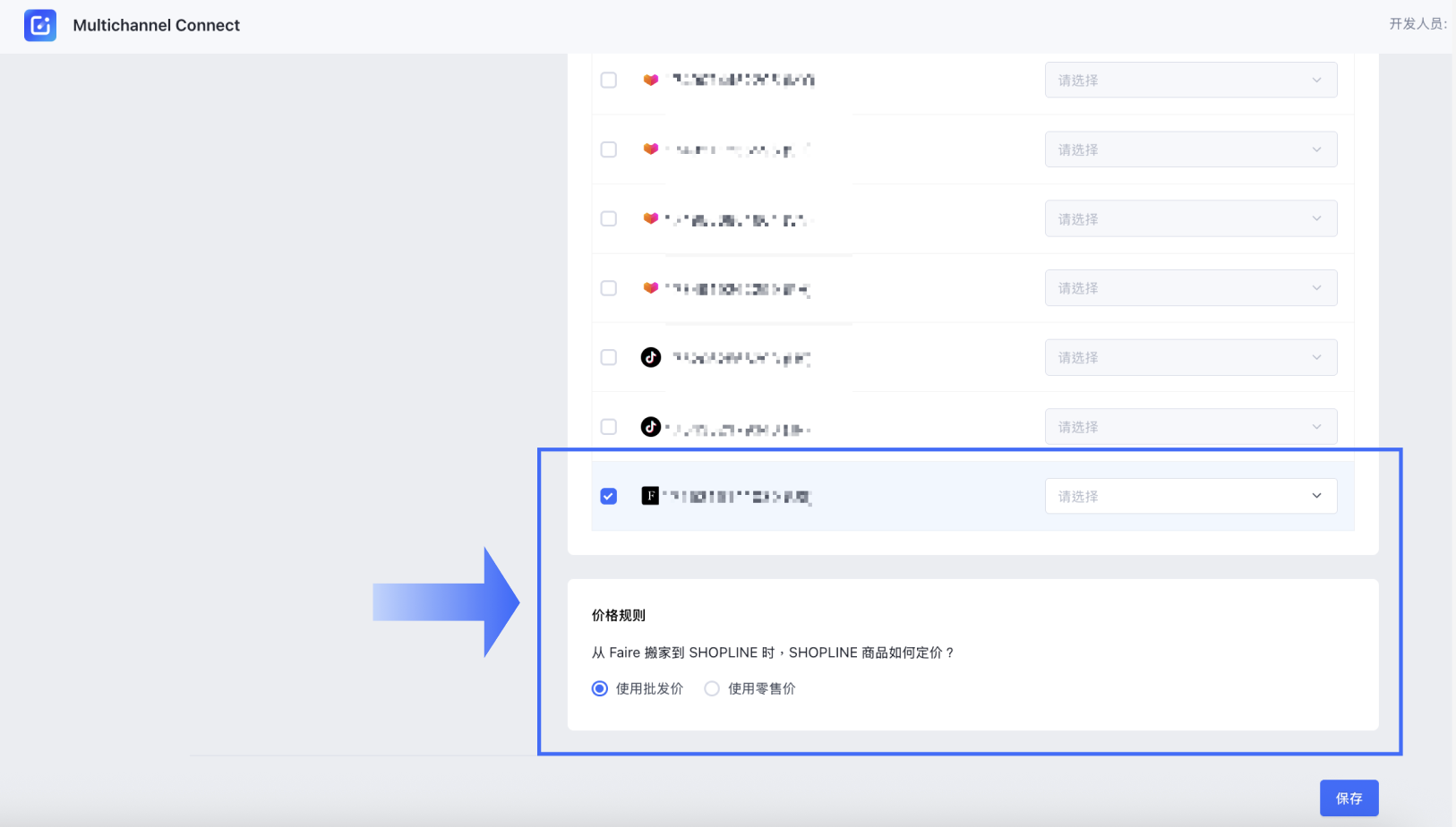Select the 使用批发价 radio button
Image resolution: width=1456 pixels, height=827 pixels.
[x=600, y=688]
